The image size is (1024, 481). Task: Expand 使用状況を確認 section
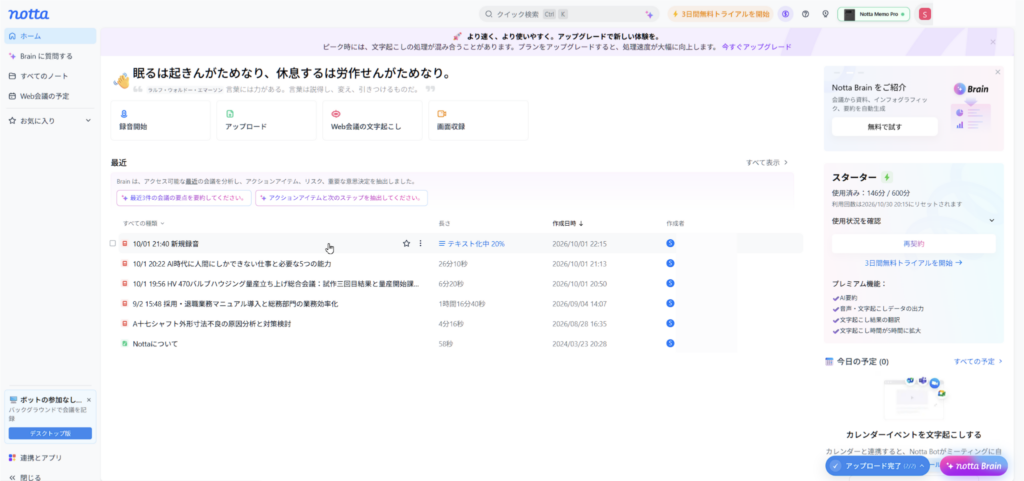click(914, 221)
